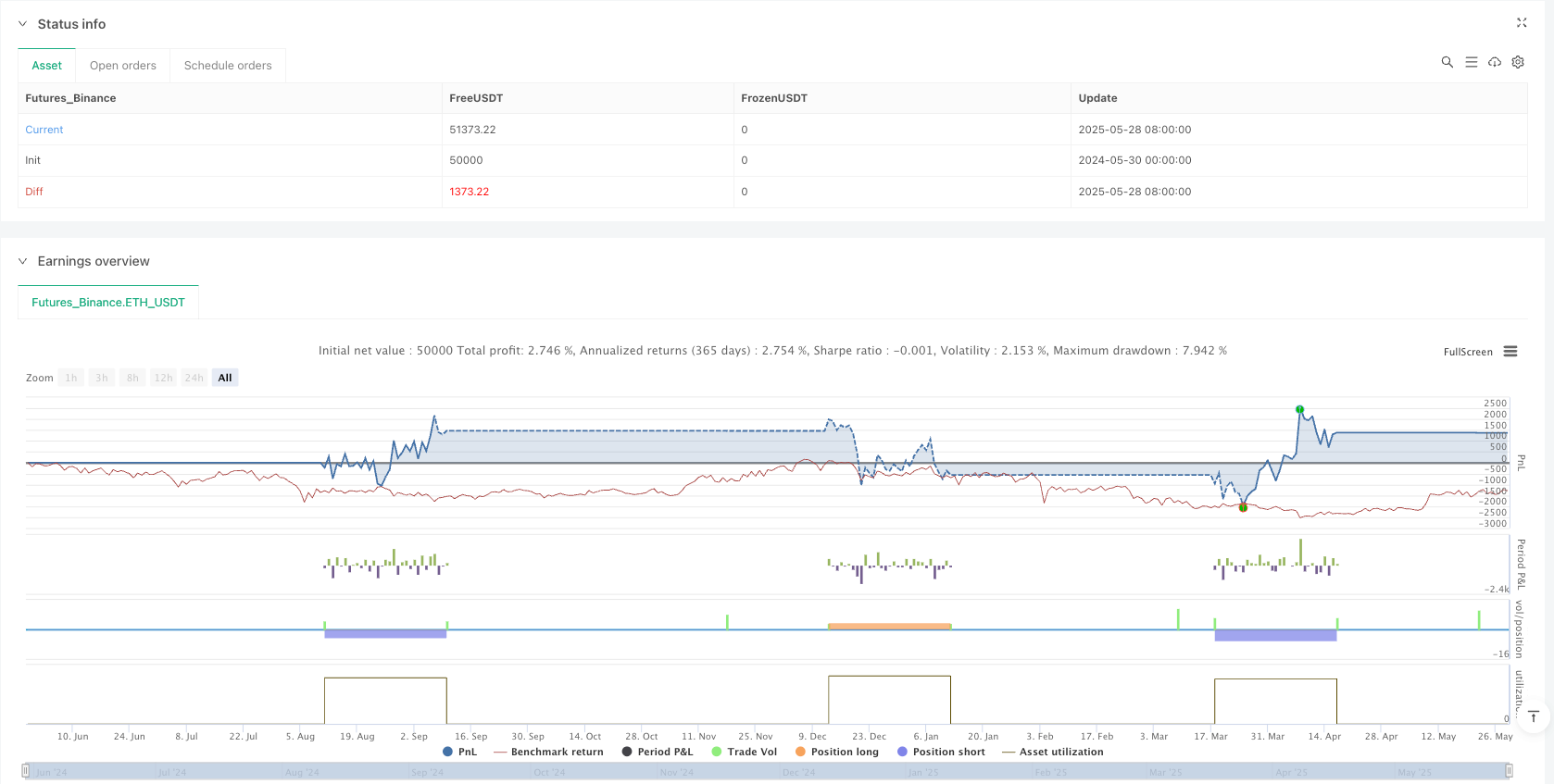Click the Current row link in table

click(x=44, y=130)
